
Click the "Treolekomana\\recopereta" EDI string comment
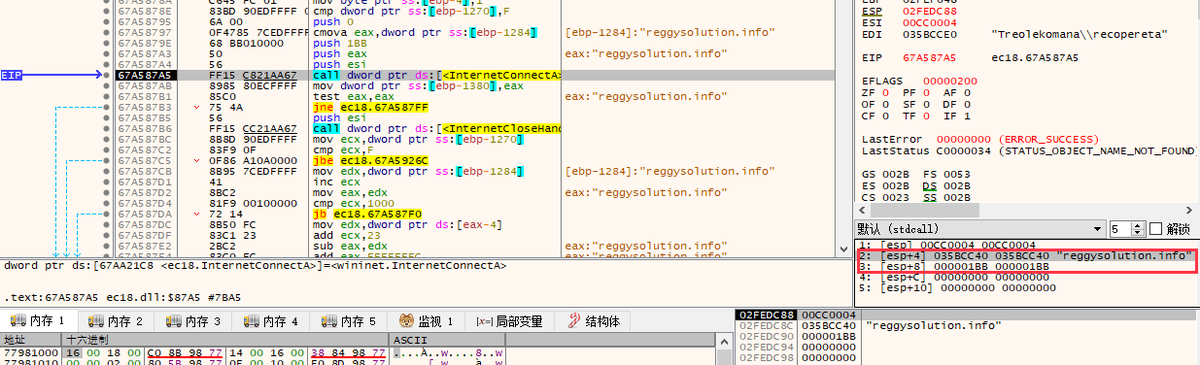1080,33
